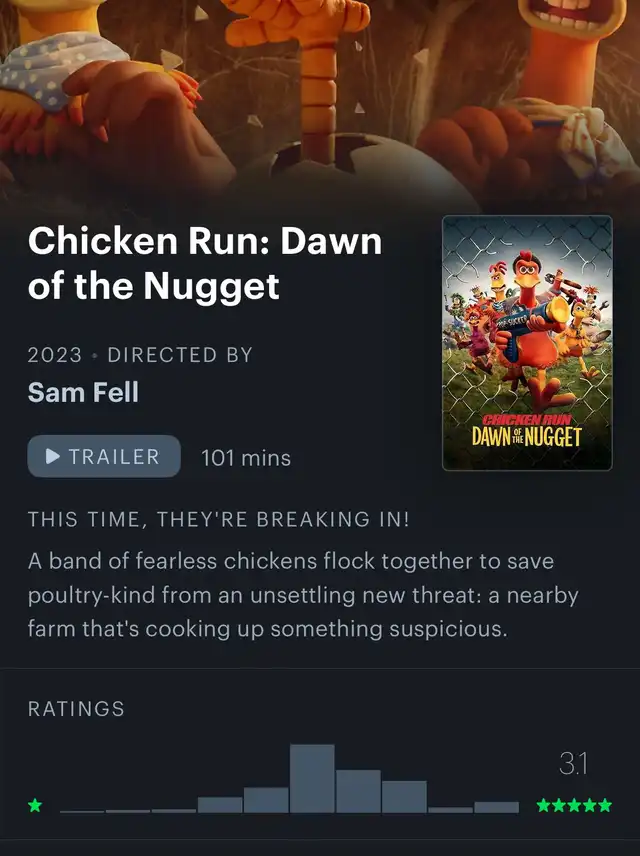Tap the 101 mins runtime label
Screen dimensions: 640x856
tap(246, 457)
